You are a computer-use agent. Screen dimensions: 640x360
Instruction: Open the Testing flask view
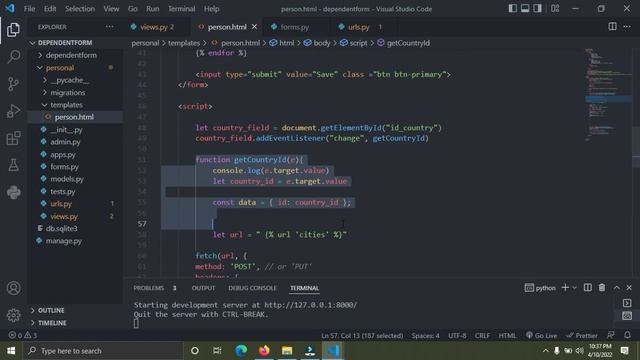coord(13,165)
